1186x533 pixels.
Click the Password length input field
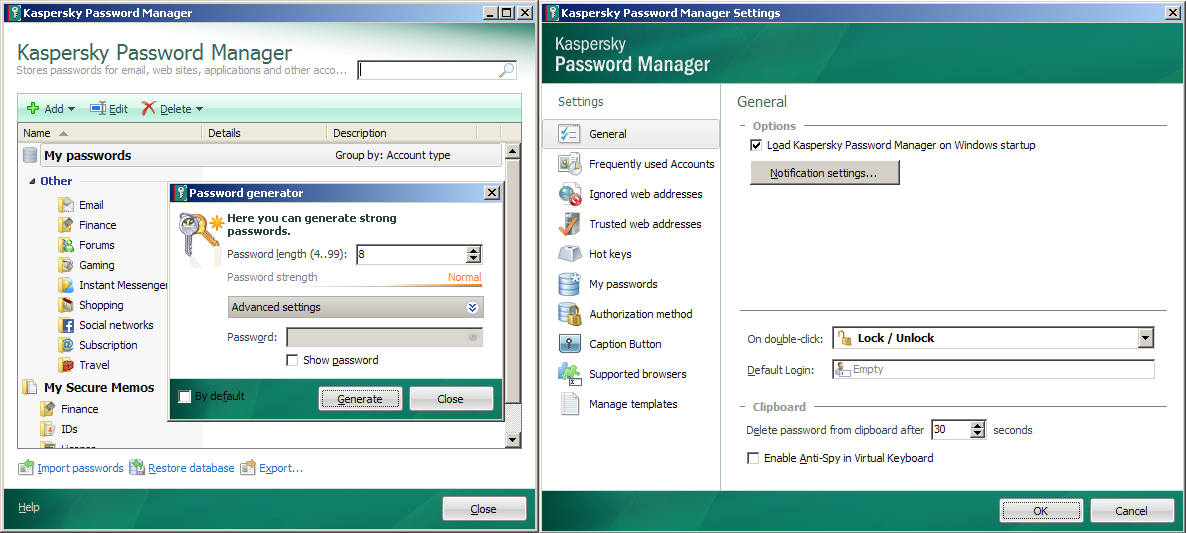coord(411,255)
